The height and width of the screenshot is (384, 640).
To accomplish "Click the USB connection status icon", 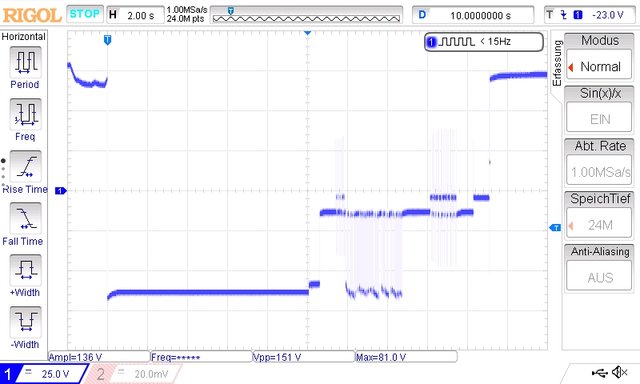I will point(599,372).
